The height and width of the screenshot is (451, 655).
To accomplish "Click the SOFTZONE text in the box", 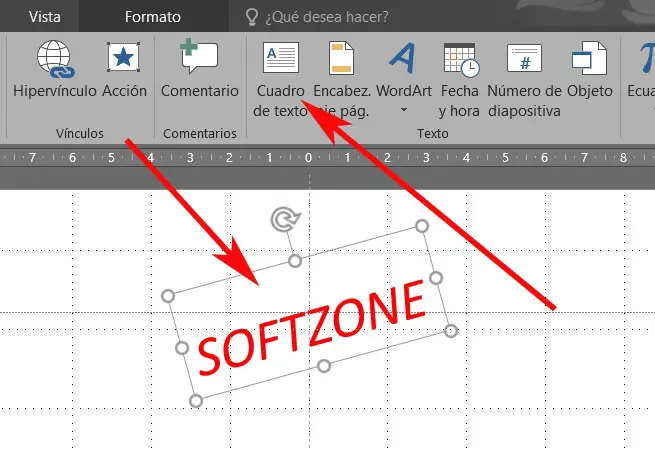I will pos(311,328).
